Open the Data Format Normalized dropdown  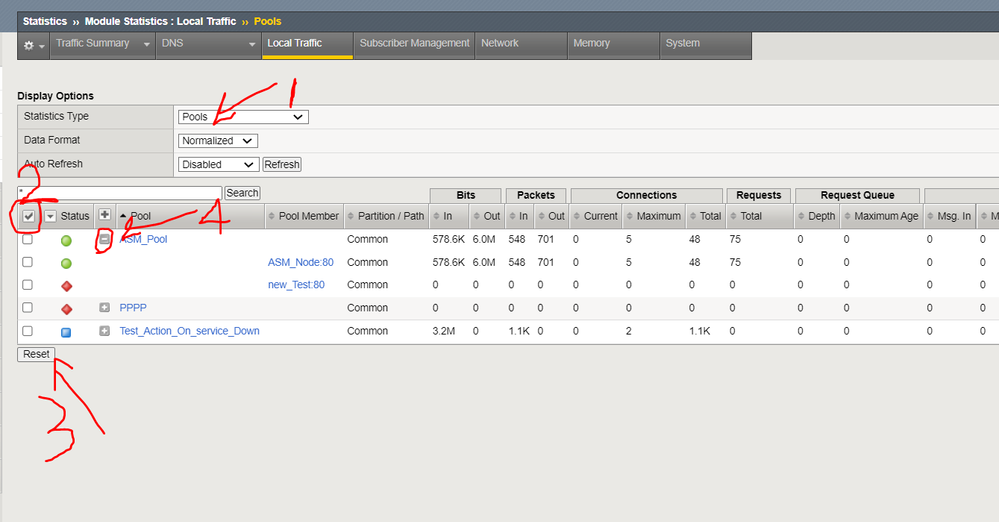tap(218, 141)
